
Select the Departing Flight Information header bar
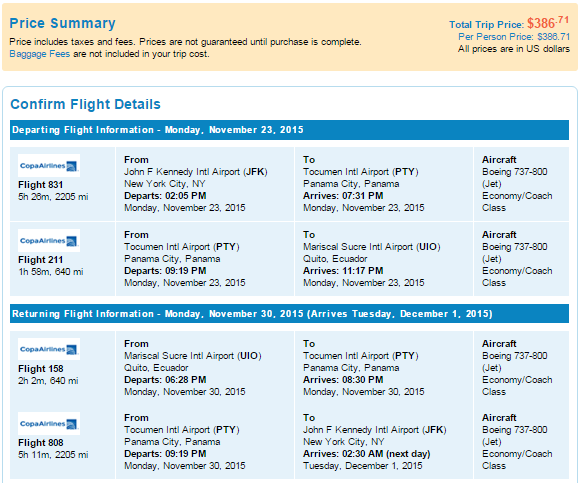(289, 130)
